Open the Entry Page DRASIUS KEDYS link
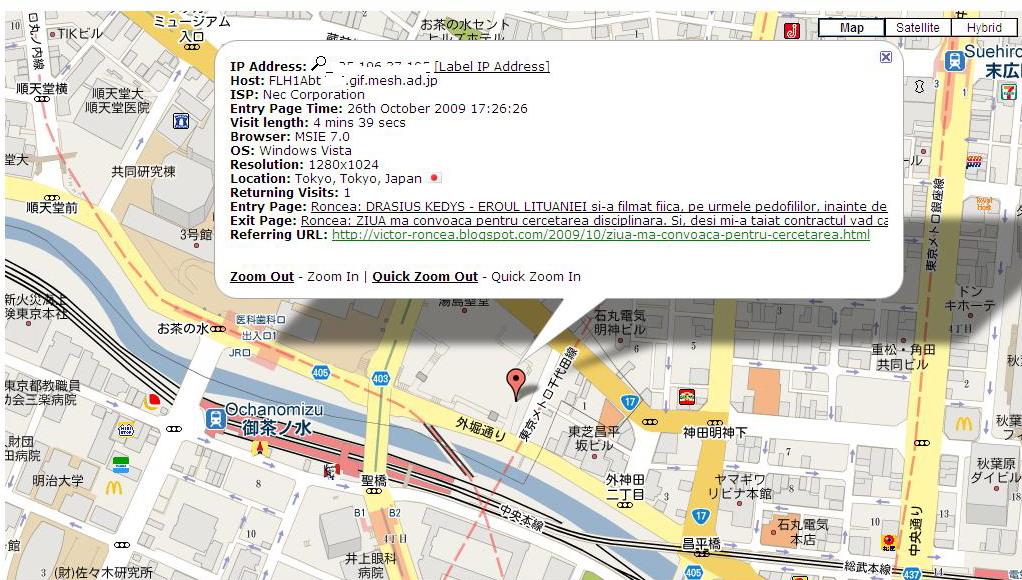This screenshot has height=580, width=1022. point(598,207)
